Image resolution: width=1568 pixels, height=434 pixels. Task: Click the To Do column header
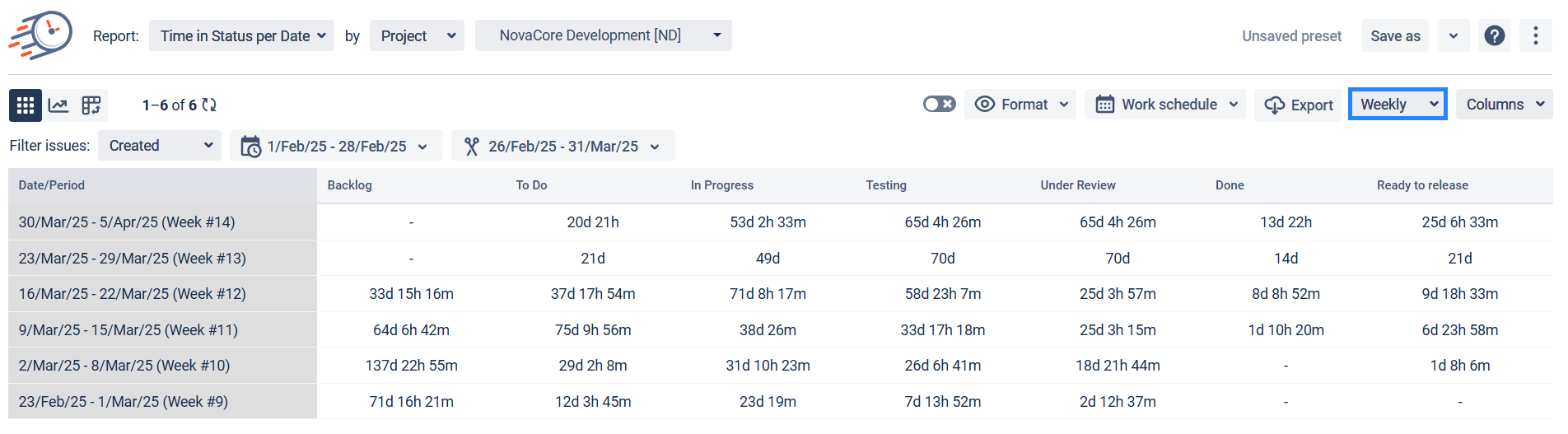532,185
